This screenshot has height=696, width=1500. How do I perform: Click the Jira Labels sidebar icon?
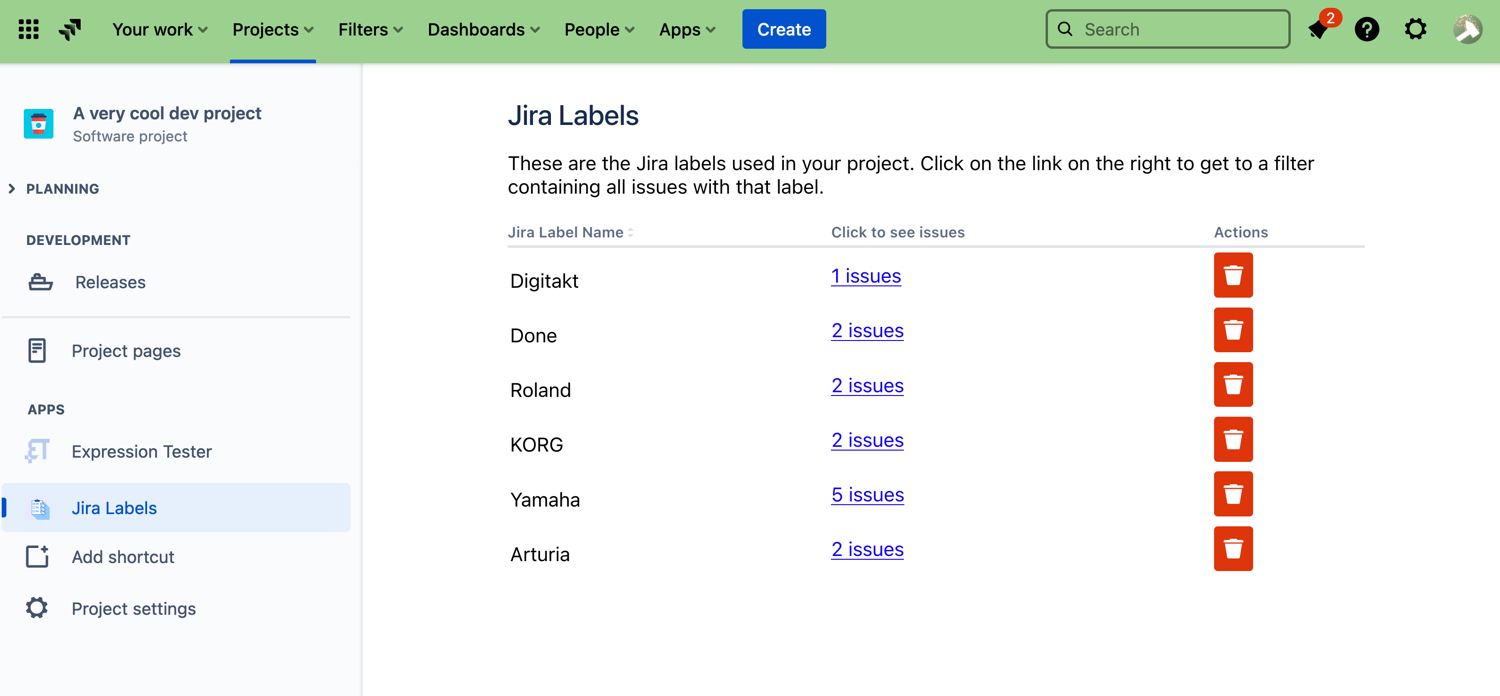[x=39, y=508]
